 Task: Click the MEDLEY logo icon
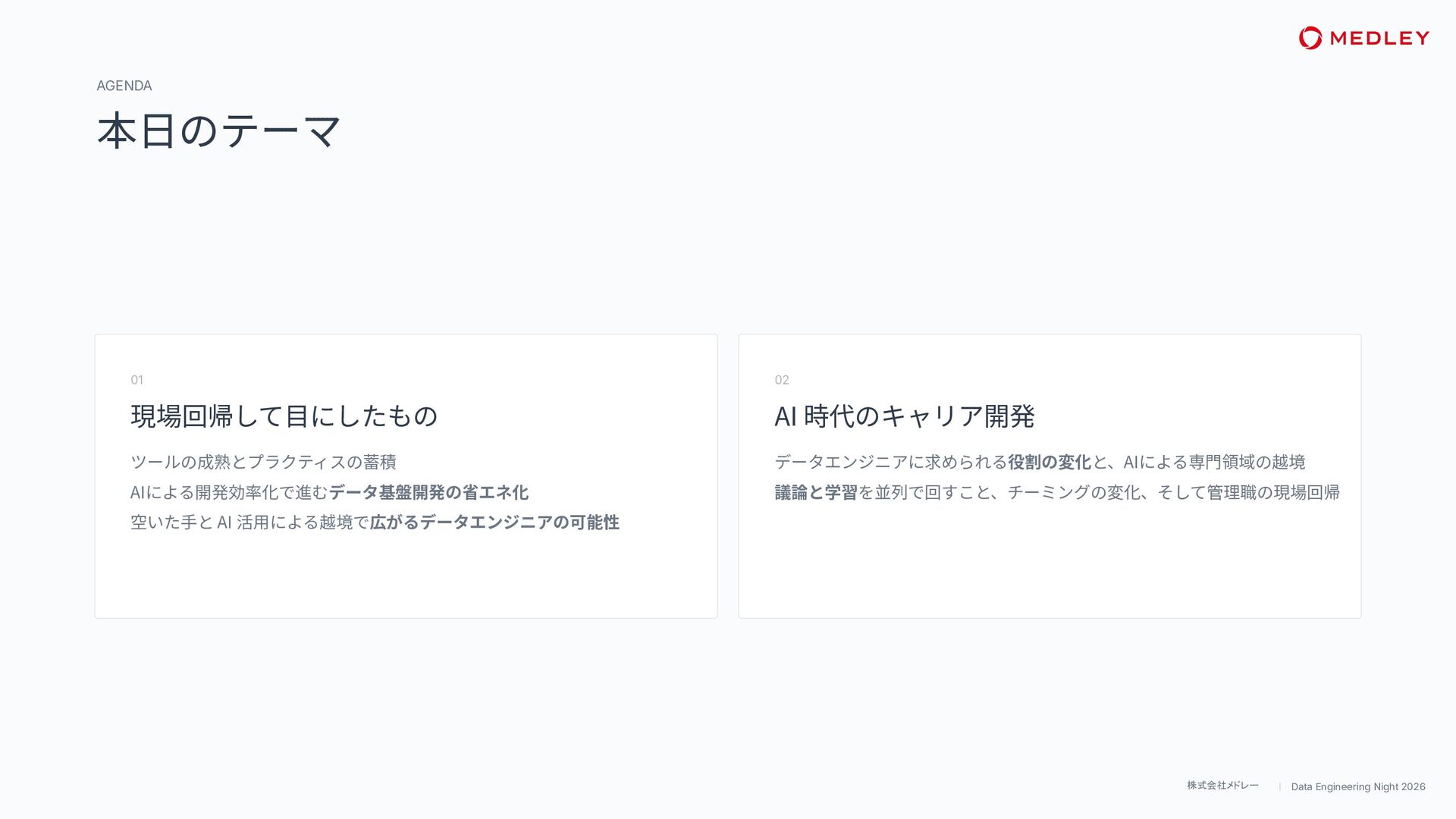[x=1310, y=38]
